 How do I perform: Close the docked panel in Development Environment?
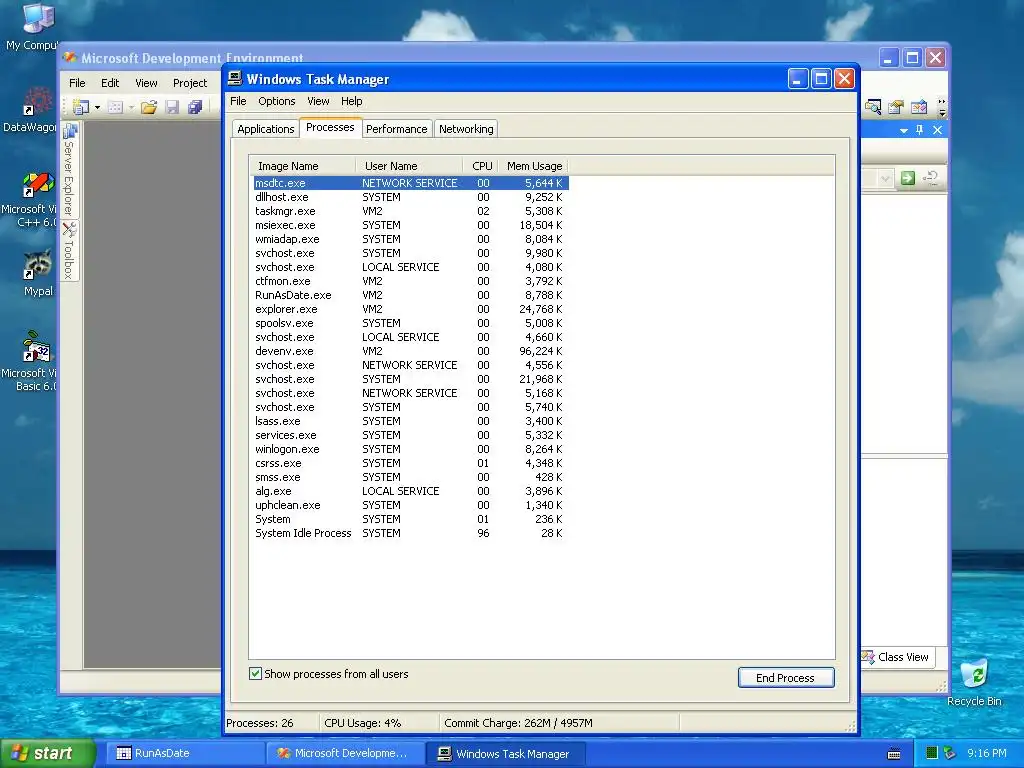point(937,130)
